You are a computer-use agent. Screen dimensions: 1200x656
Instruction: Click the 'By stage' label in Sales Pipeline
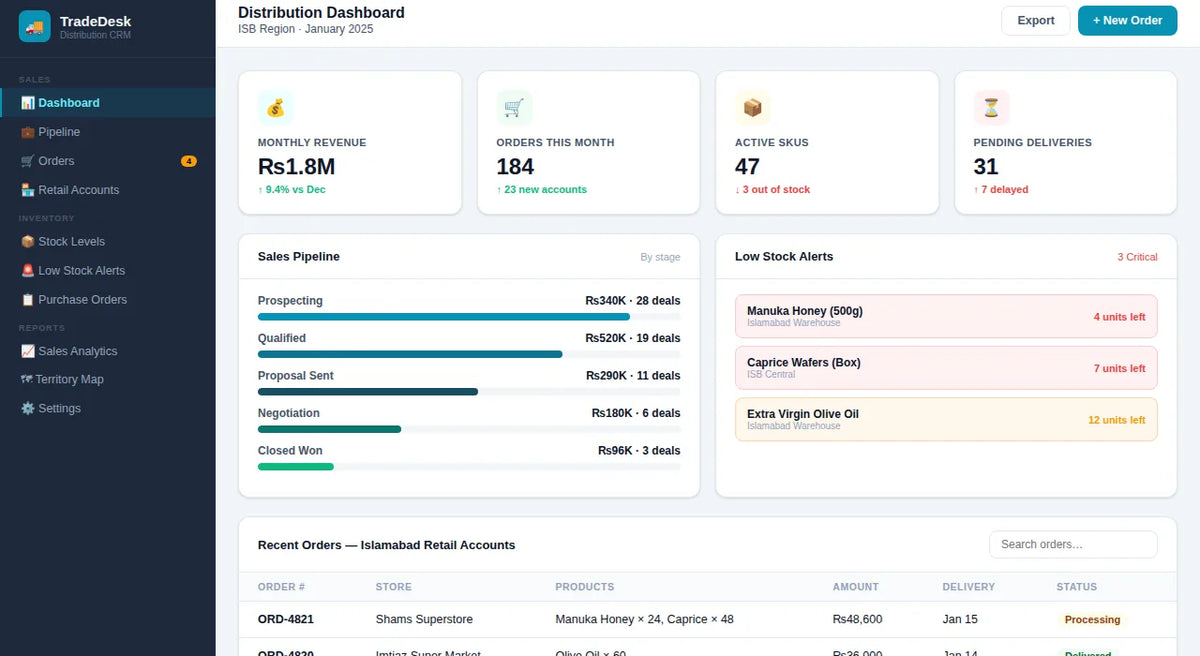[x=660, y=257]
